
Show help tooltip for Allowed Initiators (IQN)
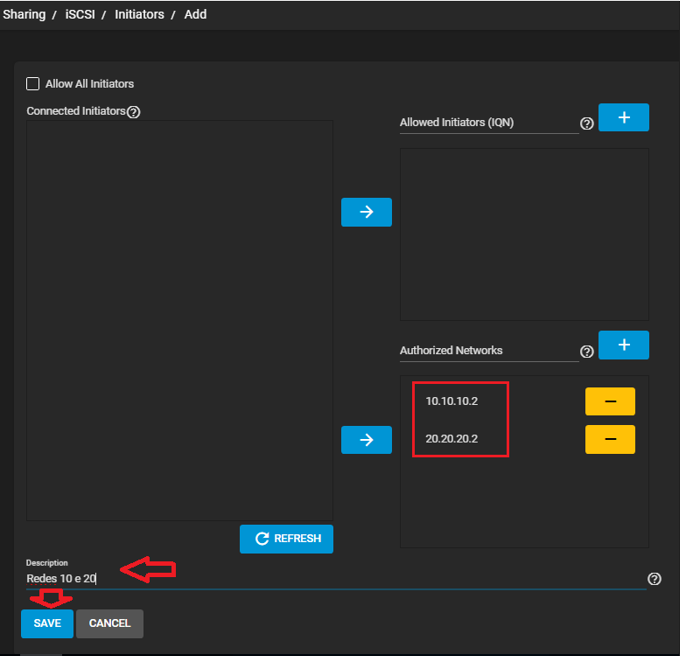point(587,124)
